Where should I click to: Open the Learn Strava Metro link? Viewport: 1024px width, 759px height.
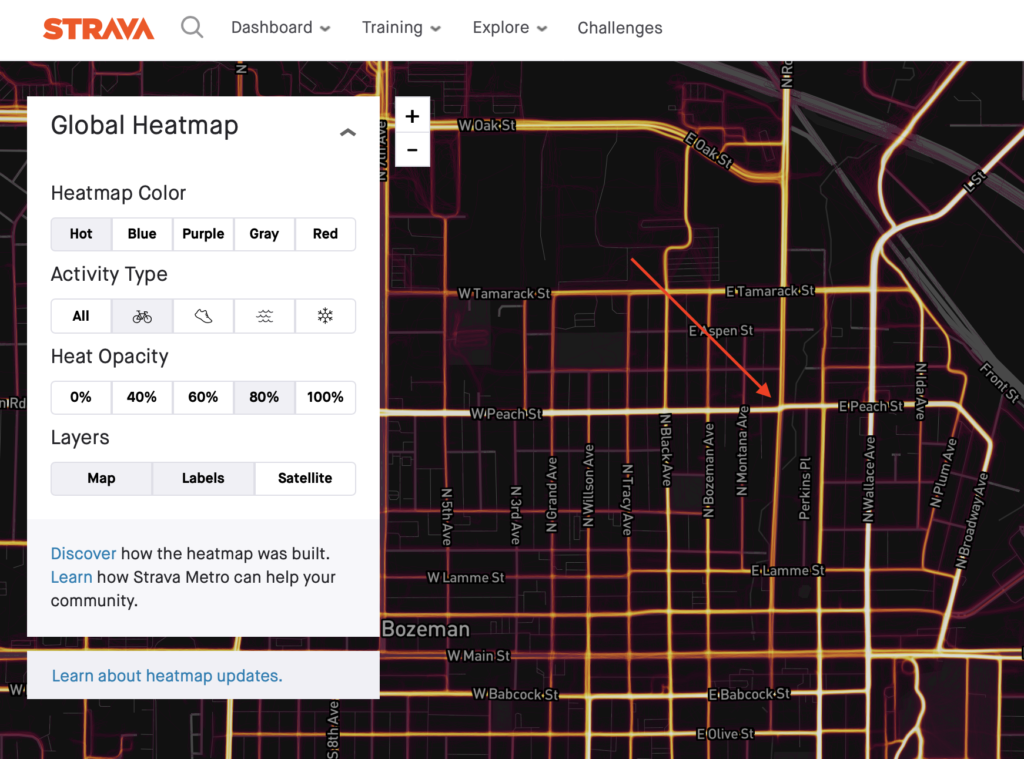coord(72,577)
